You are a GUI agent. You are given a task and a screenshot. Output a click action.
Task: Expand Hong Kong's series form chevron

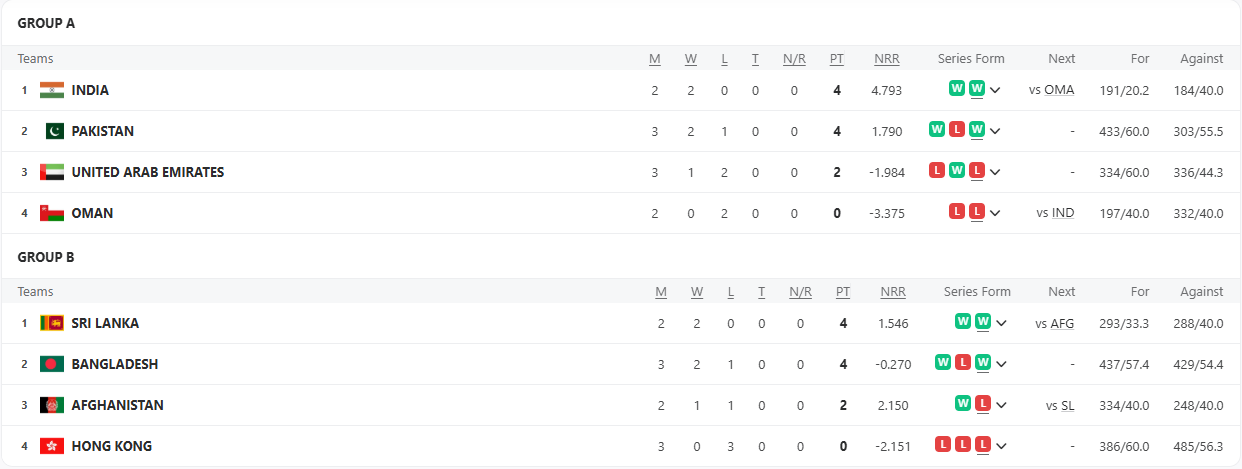coord(1002,446)
